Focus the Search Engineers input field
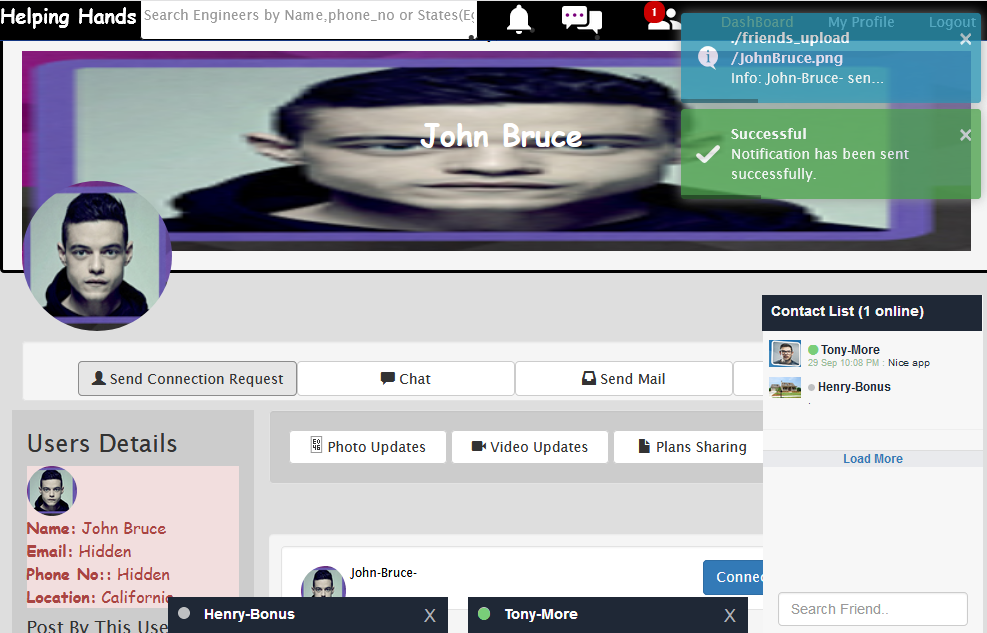987x633 pixels. point(309,20)
